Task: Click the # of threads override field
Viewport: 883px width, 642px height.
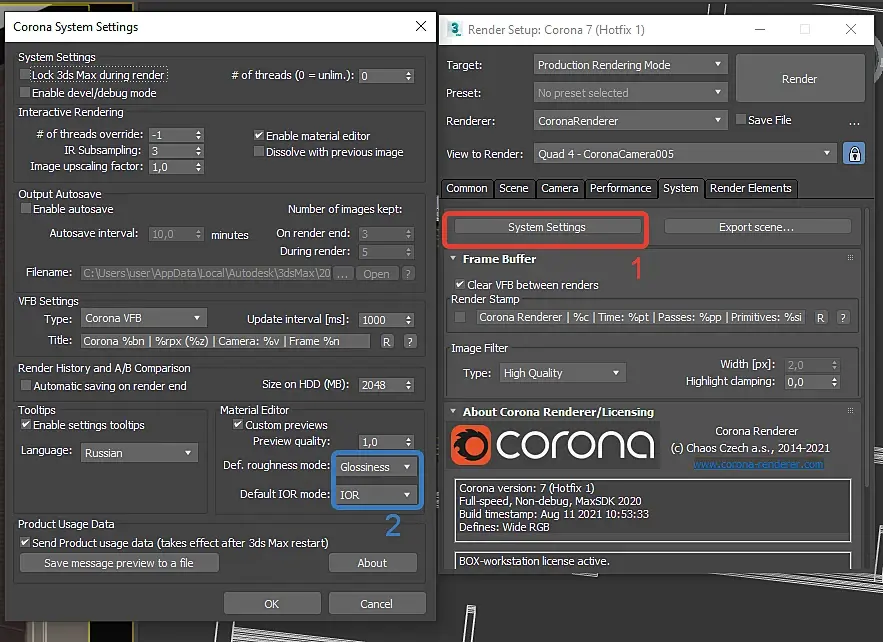Action: [171, 135]
